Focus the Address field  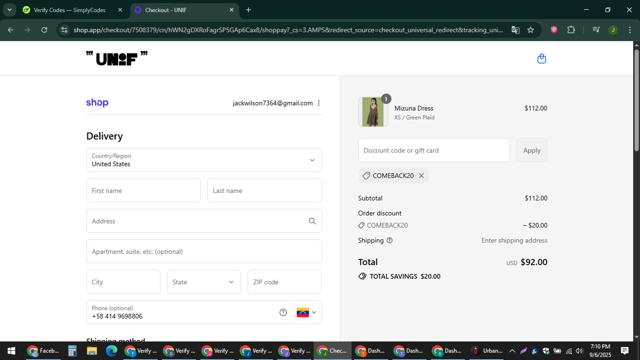pyautogui.click(x=204, y=221)
